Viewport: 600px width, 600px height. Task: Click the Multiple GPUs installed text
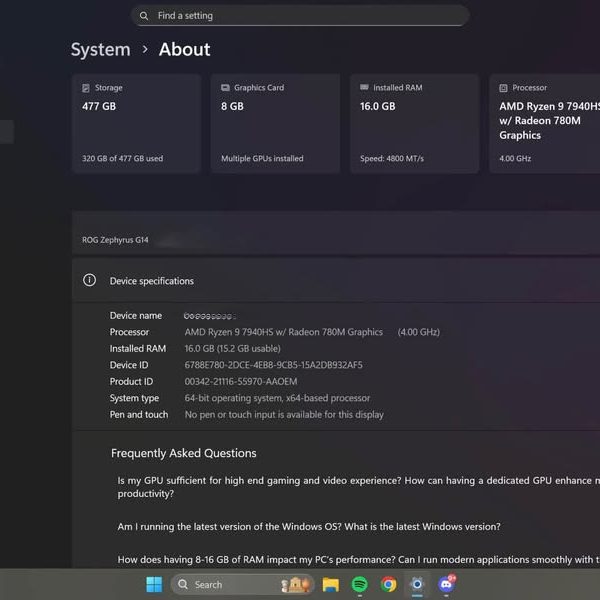pyautogui.click(x=262, y=158)
